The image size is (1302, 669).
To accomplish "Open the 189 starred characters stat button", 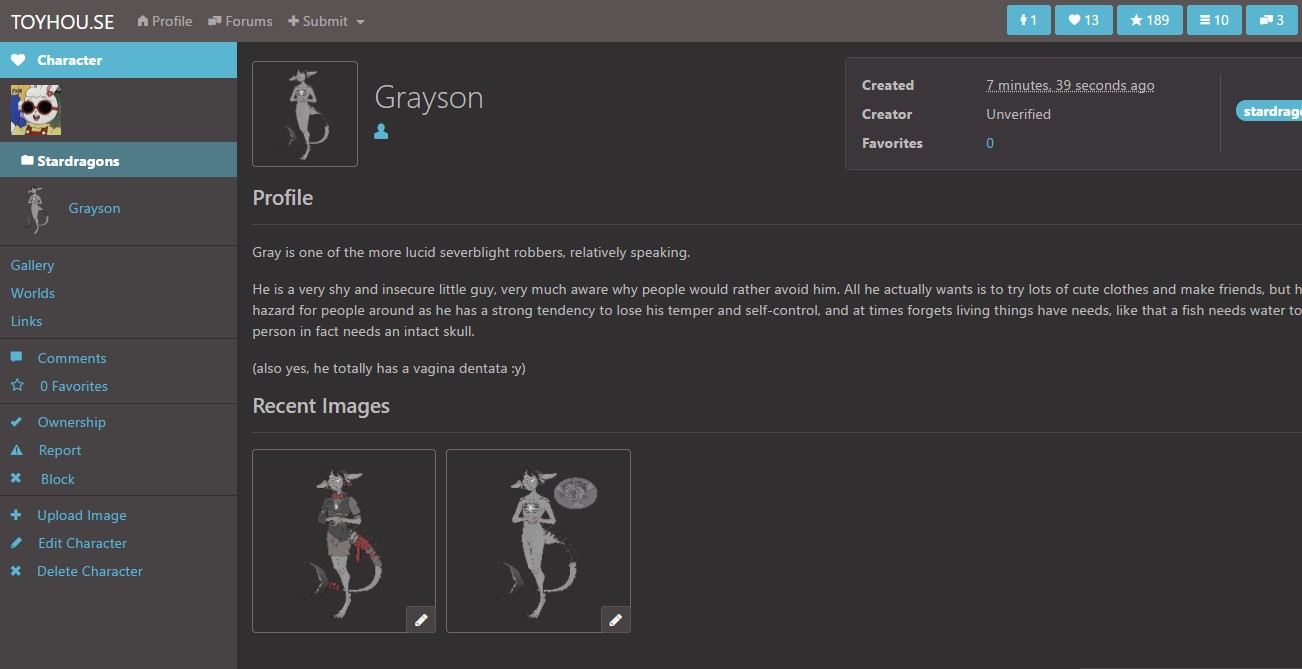I will 1149,19.
